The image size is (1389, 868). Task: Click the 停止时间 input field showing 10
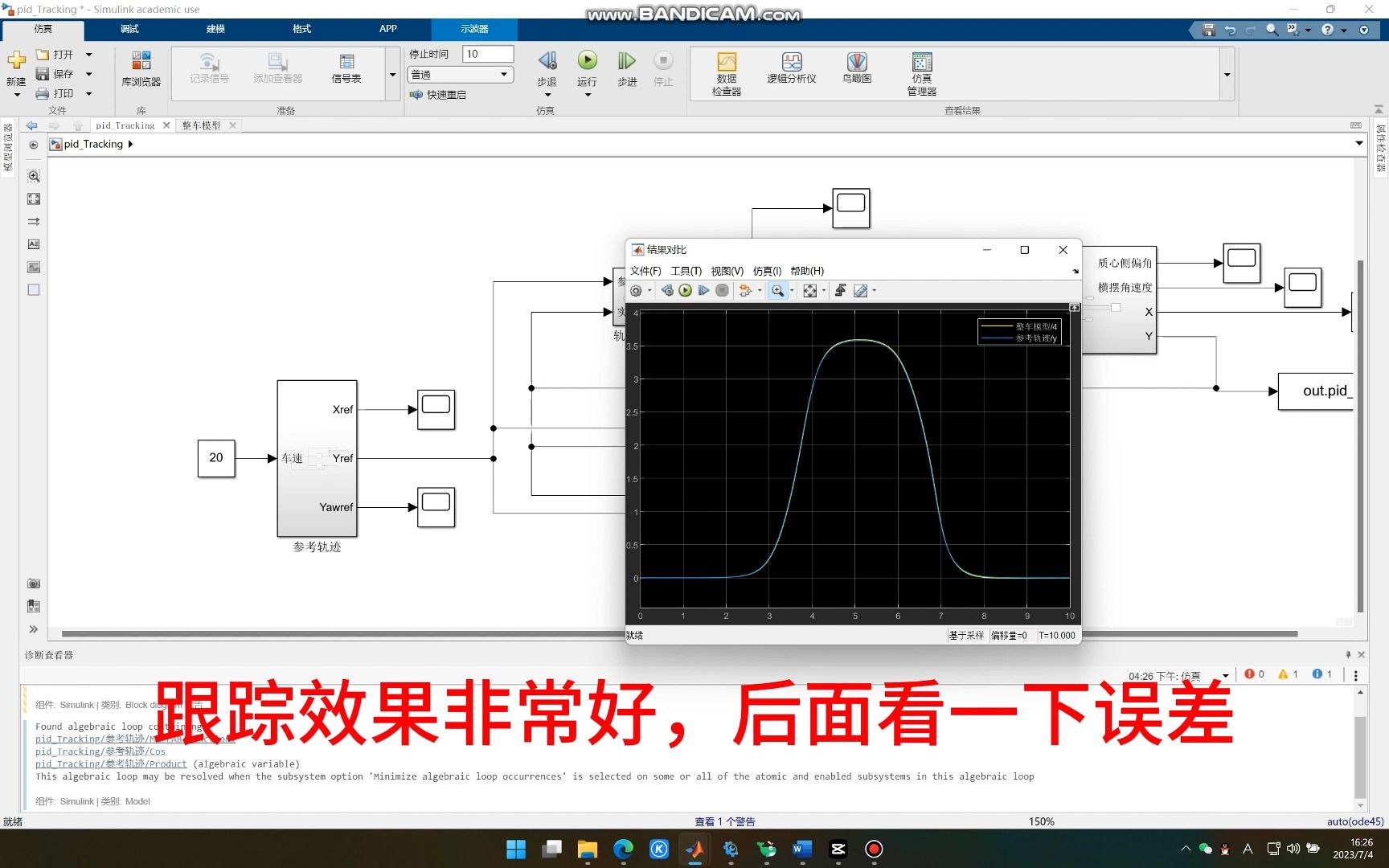pos(487,53)
